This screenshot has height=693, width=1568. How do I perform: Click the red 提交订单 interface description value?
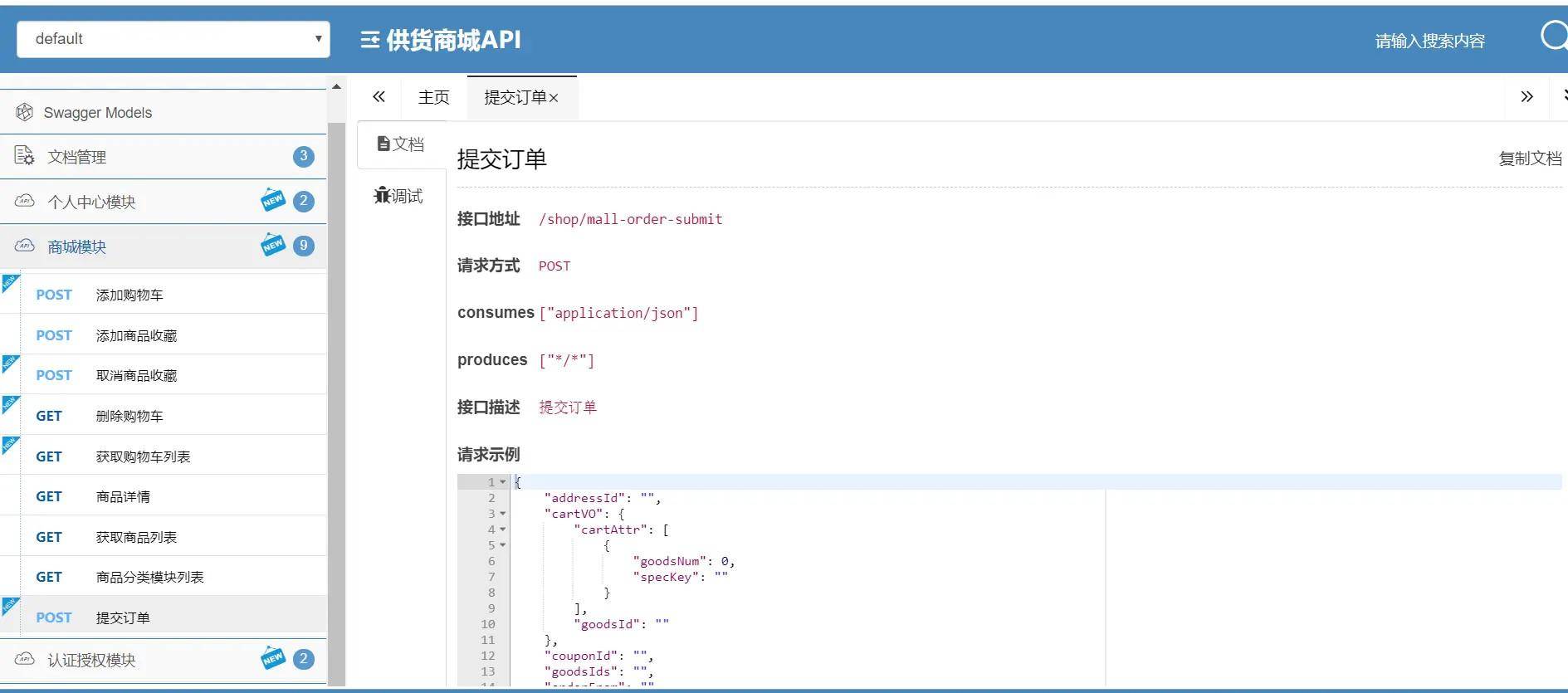coord(568,408)
